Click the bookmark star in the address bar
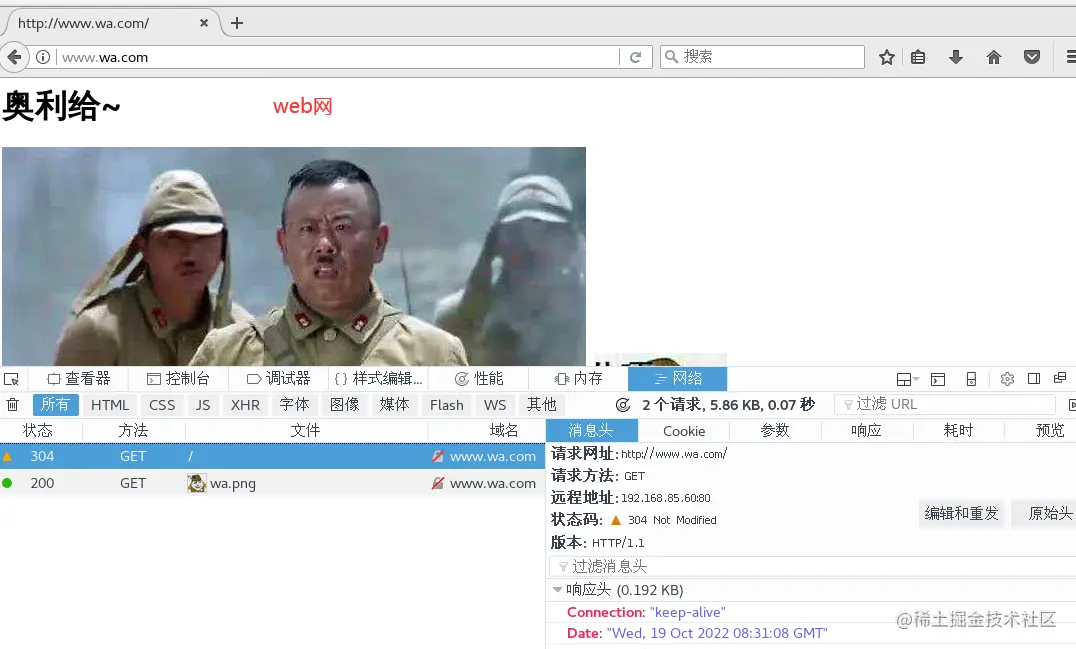This screenshot has width=1076, height=649. pyautogui.click(x=887, y=56)
